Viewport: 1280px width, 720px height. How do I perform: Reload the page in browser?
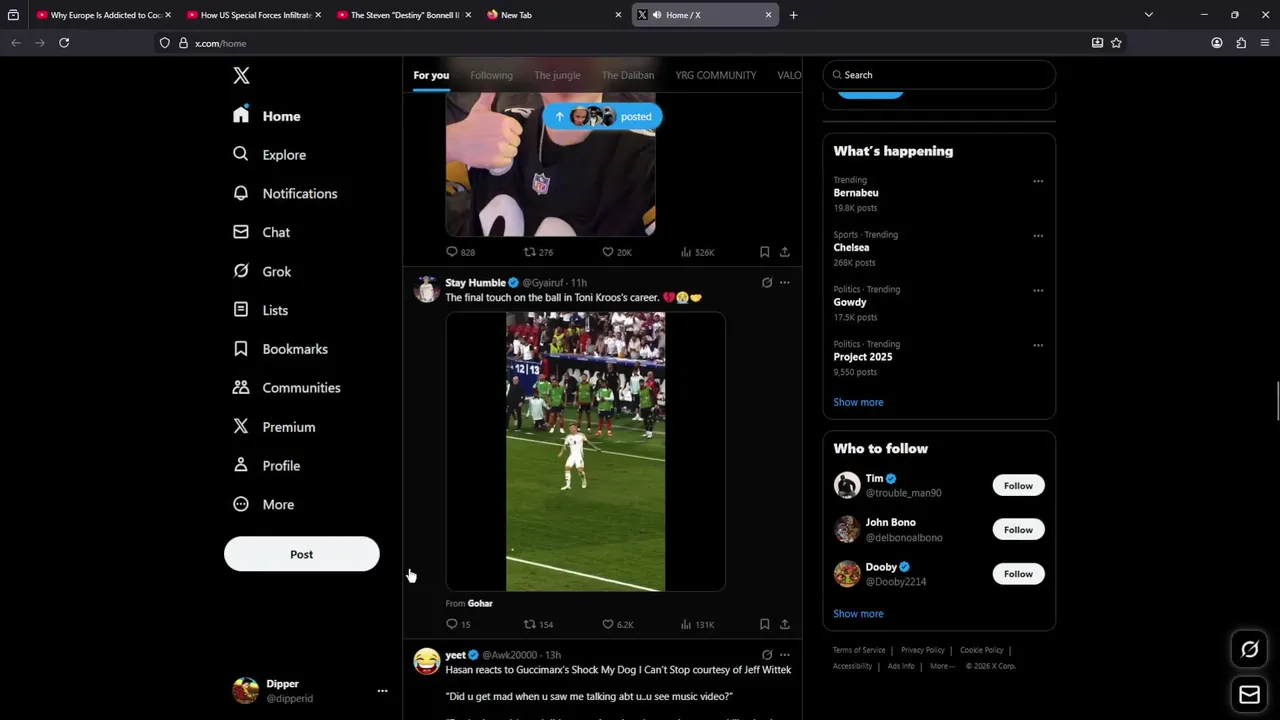[x=64, y=43]
